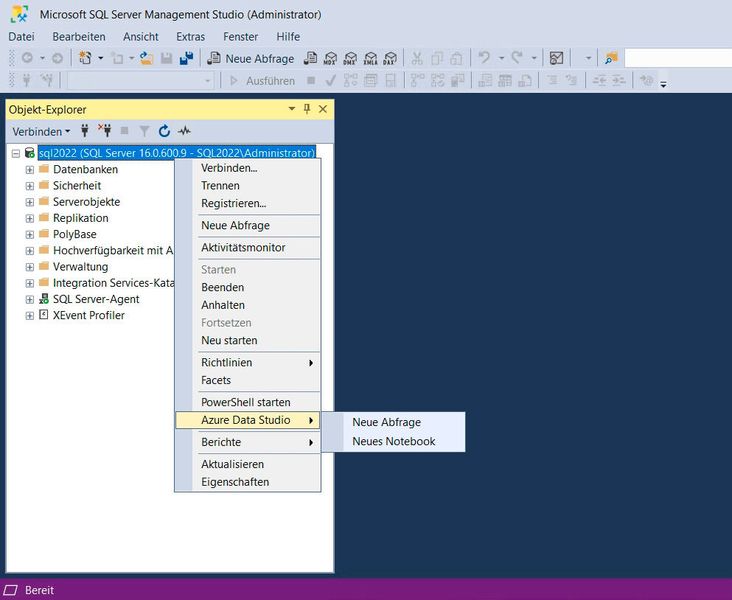Toggle the Objekt-Explorer auto-hide pin
Image resolution: width=732 pixels, height=600 pixels.
tap(307, 109)
